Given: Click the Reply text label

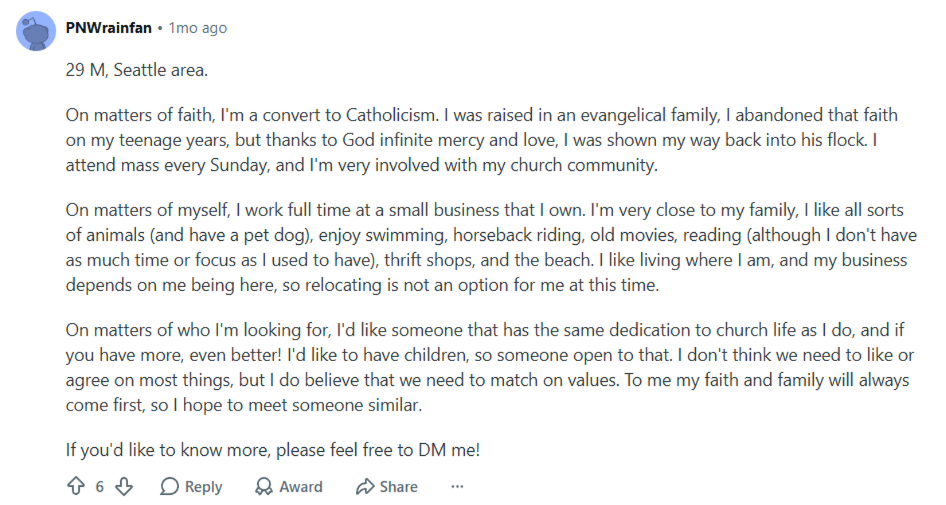Looking at the screenshot, I should [203, 486].
